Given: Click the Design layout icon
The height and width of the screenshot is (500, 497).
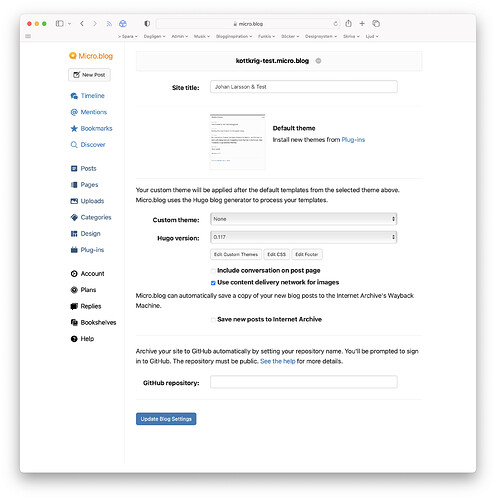Looking at the screenshot, I should coord(74,234).
